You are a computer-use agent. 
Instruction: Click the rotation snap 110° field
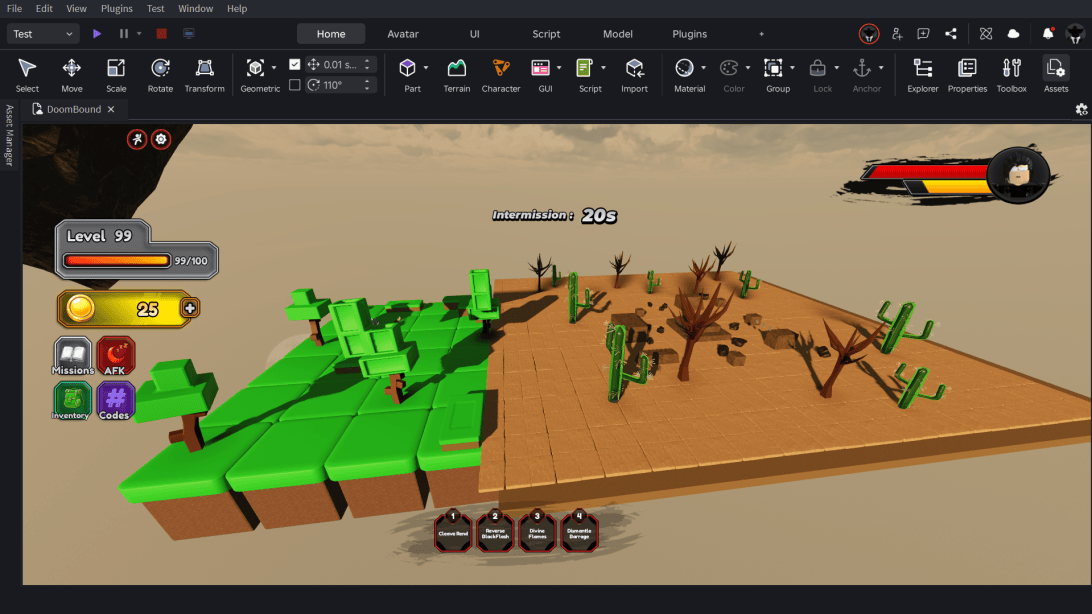pos(341,84)
